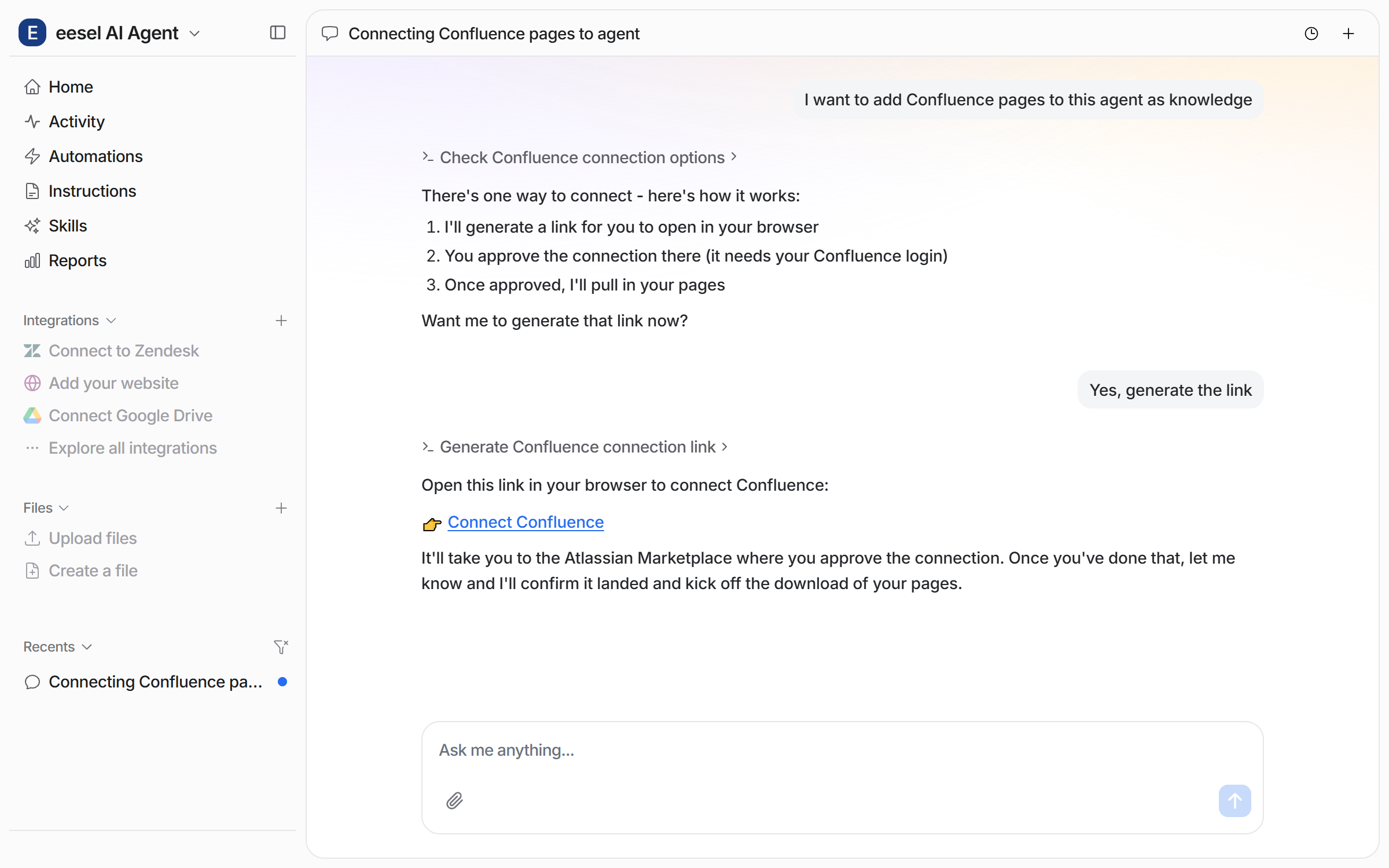Viewport: 1389px width, 868px height.
Task: Focus the Ask me anything input field
Action: (842, 750)
